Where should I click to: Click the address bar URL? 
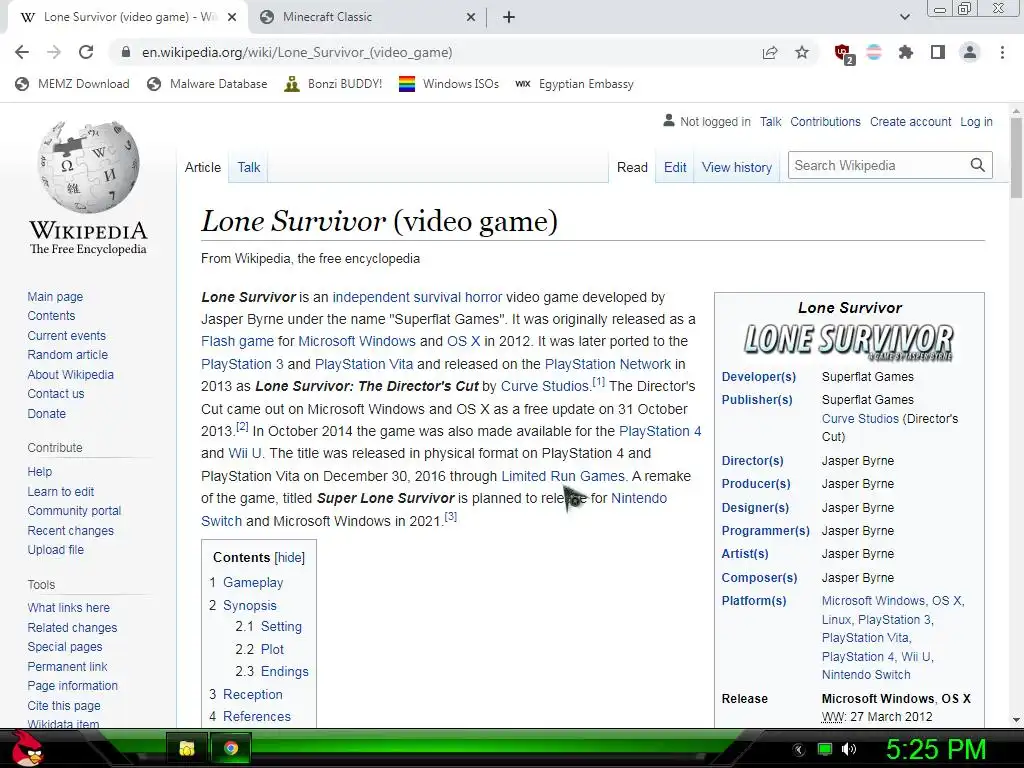[x=296, y=52]
